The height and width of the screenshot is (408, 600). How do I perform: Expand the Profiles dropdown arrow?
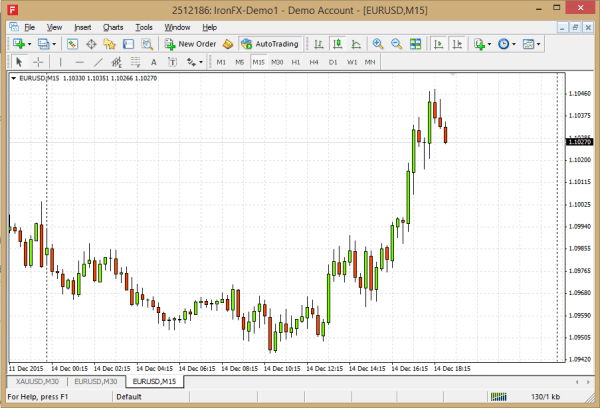(54, 44)
